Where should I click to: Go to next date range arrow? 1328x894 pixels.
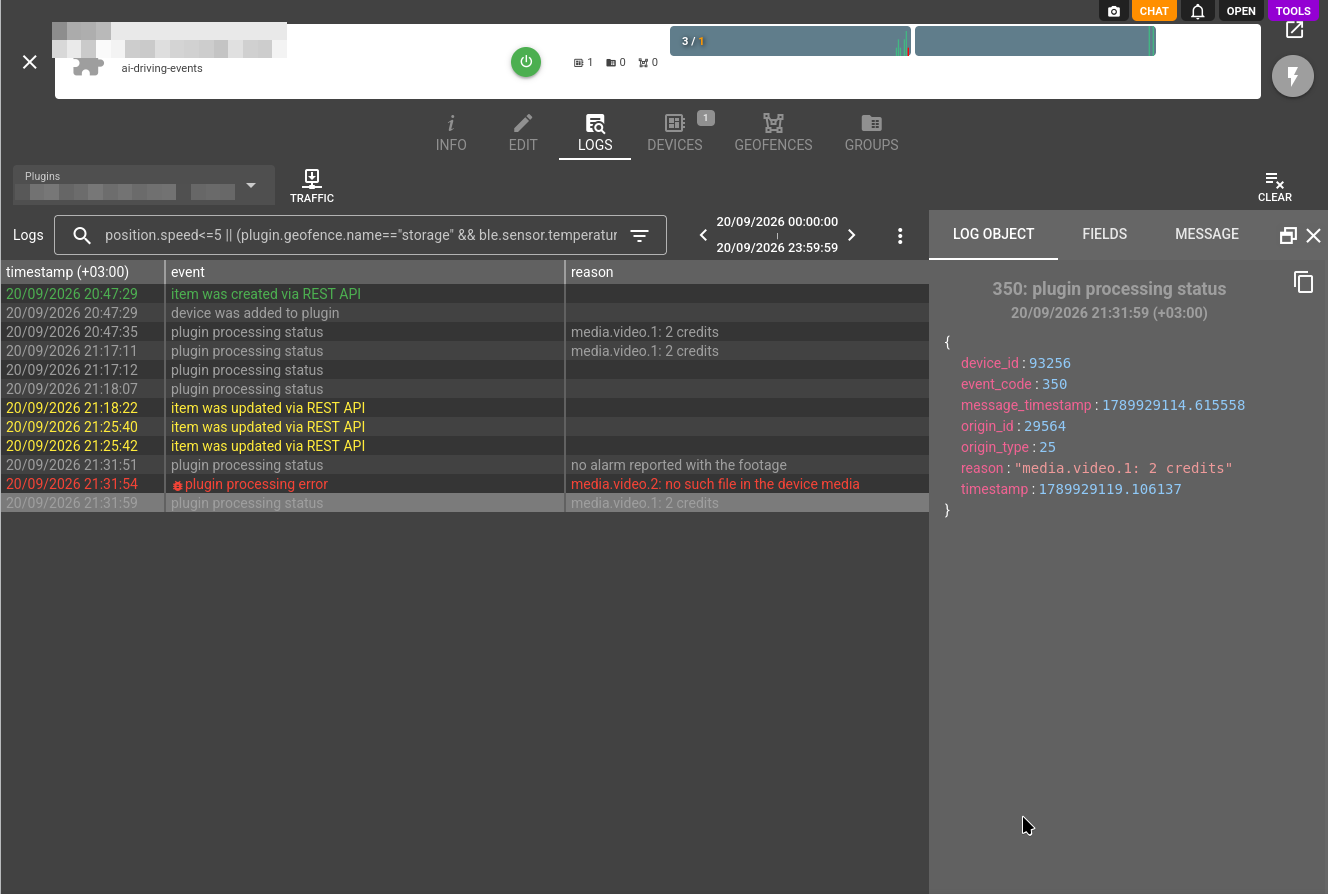point(852,236)
